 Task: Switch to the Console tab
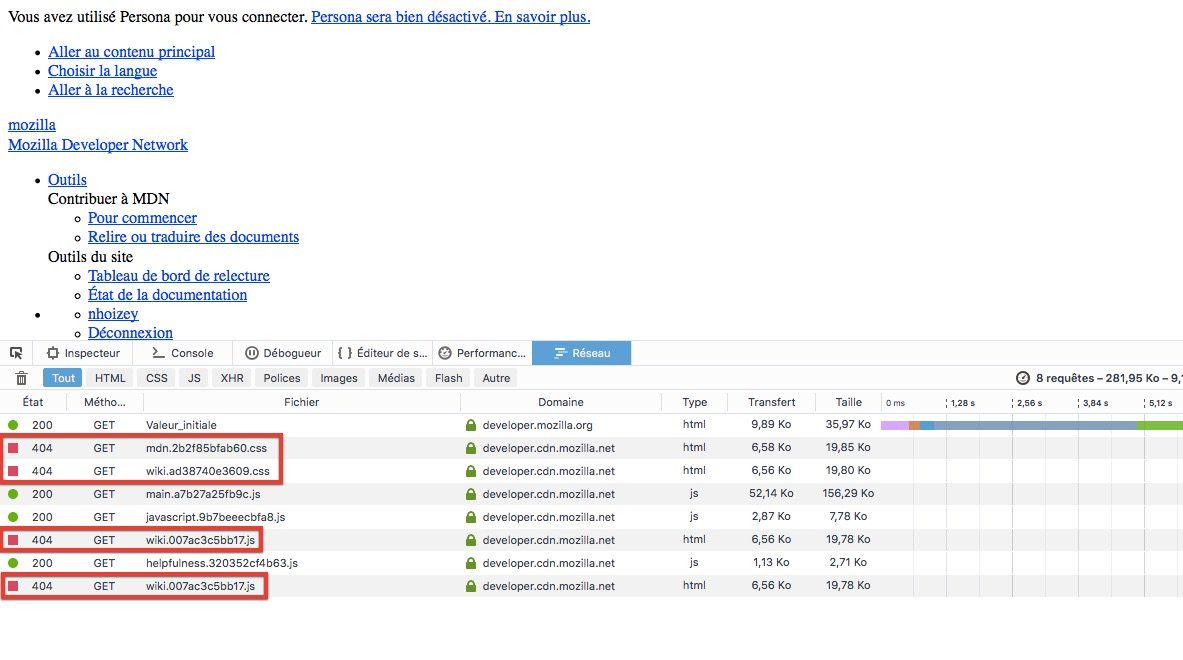point(182,353)
